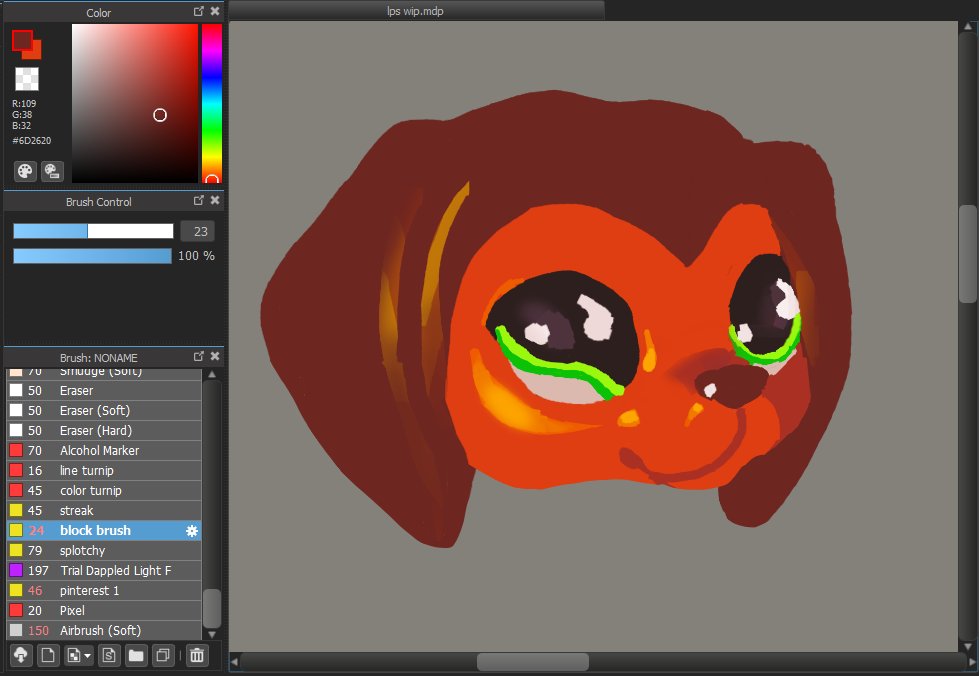
Task: Click brush list scroll down arrow
Action: point(212,634)
